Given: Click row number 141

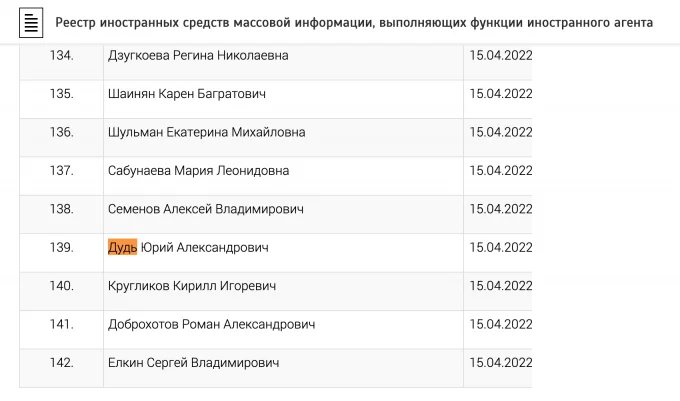Looking at the screenshot, I should pyautogui.click(x=62, y=324).
